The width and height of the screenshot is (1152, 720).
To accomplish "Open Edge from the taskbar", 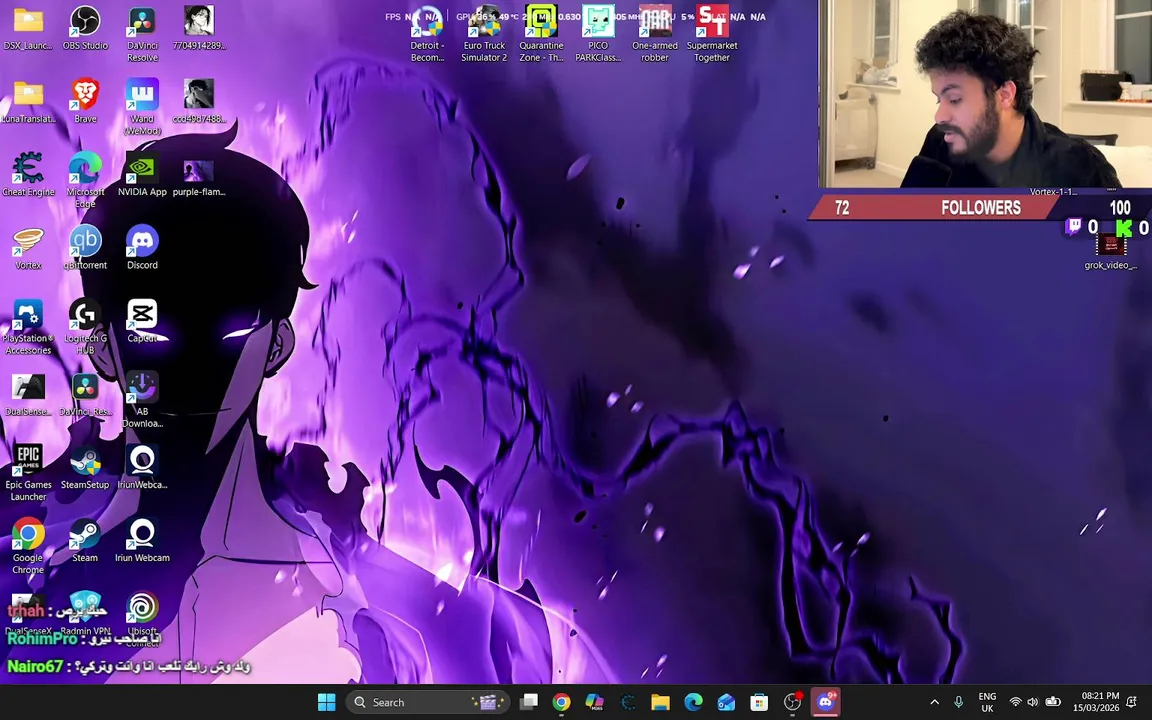I will (694, 702).
